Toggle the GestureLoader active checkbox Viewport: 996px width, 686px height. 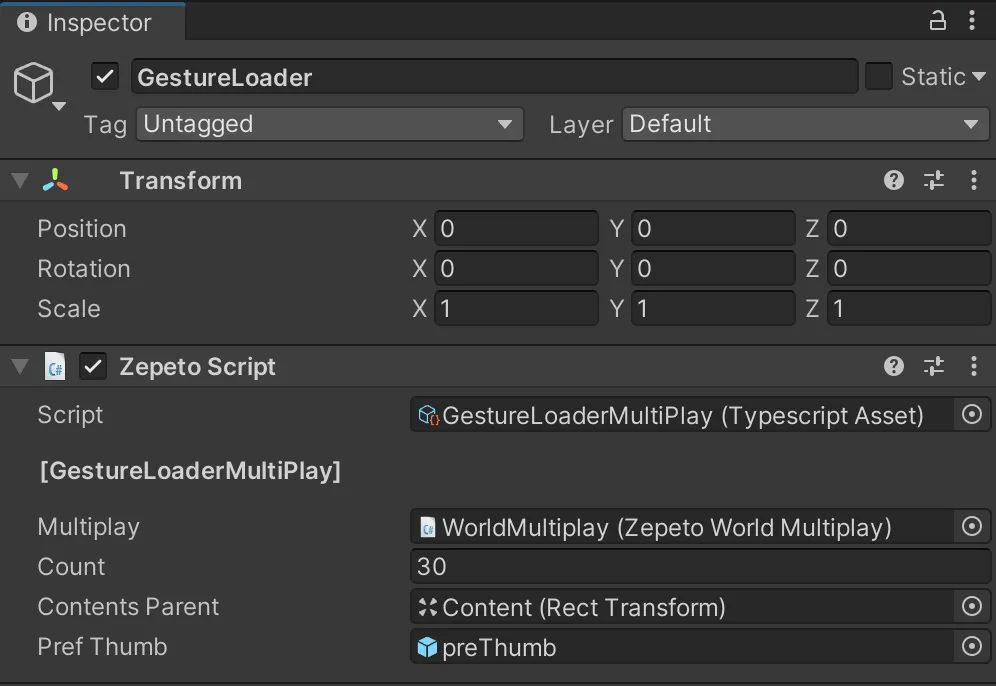[104, 76]
